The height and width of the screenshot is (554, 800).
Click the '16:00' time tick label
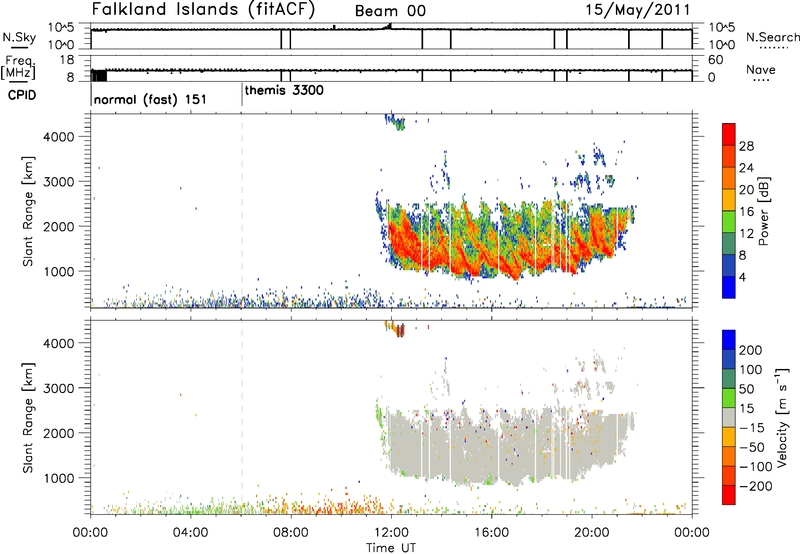[491, 533]
